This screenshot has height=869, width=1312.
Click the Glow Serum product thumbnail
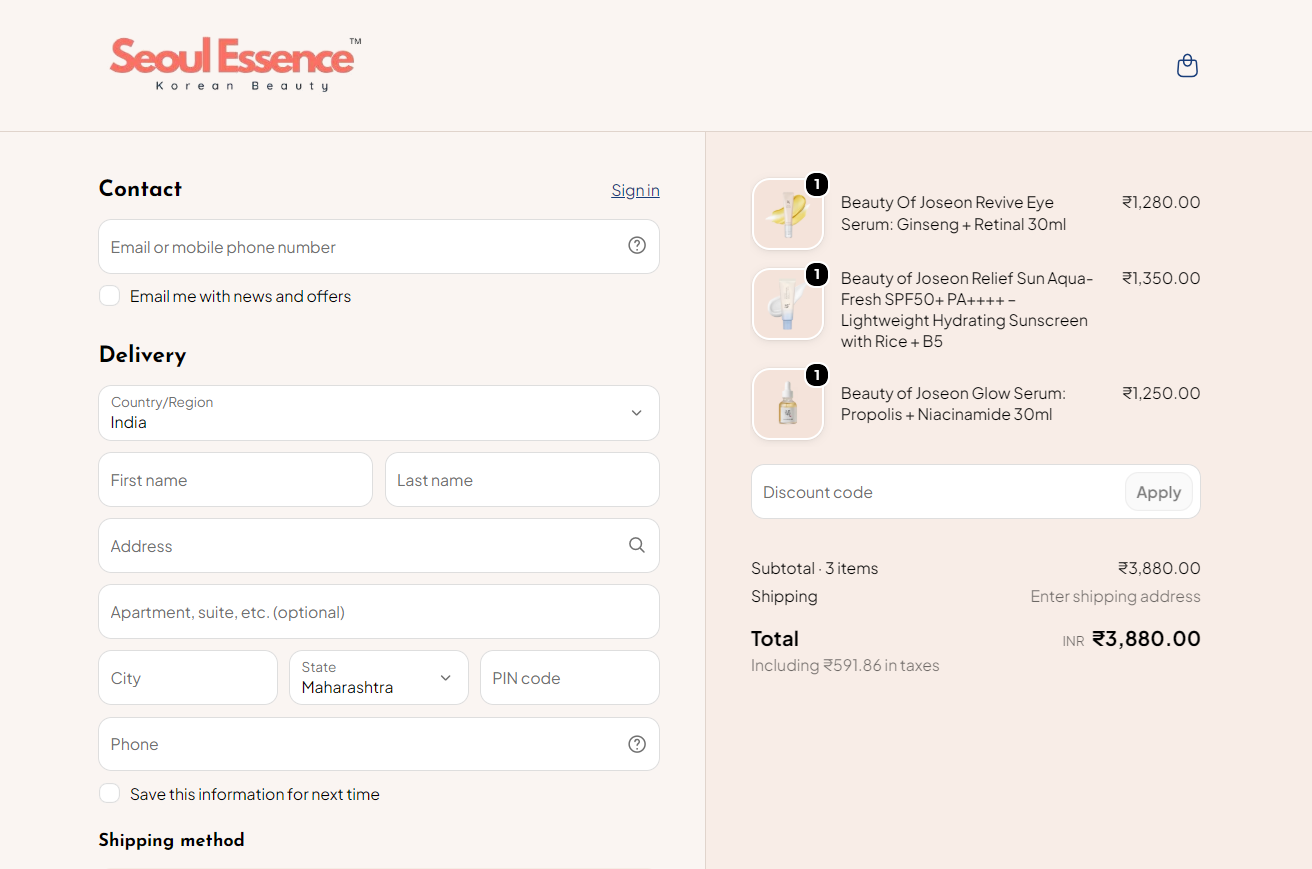788,404
